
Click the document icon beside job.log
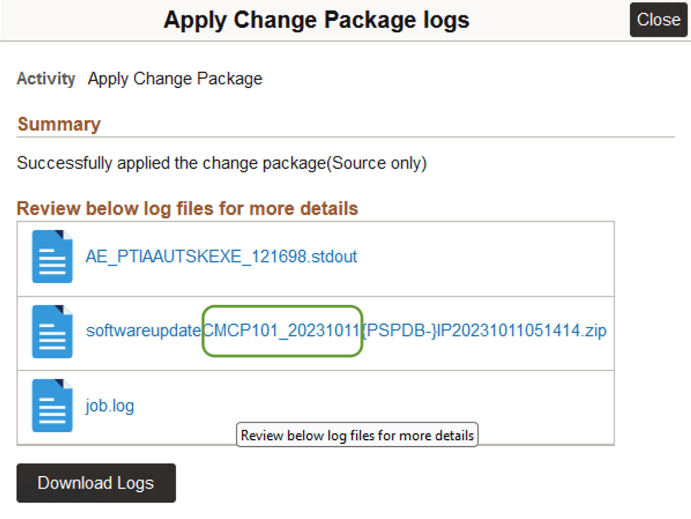(52, 405)
